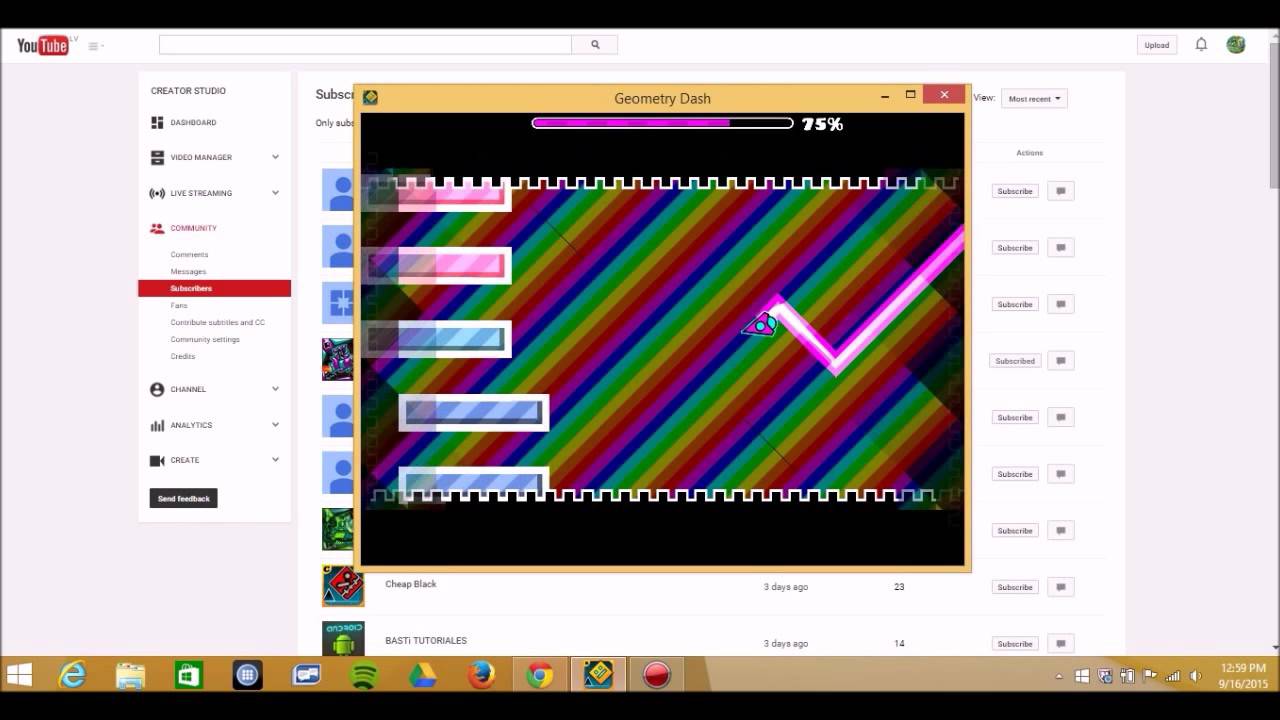Image resolution: width=1280 pixels, height=720 pixels.
Task: Click subscriber count '23'
Action: 899,587
